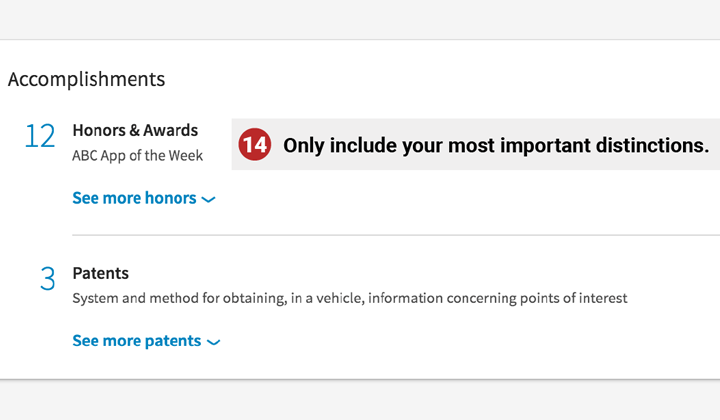Expand patents with the chevron arrow

[x=214, y=342]
